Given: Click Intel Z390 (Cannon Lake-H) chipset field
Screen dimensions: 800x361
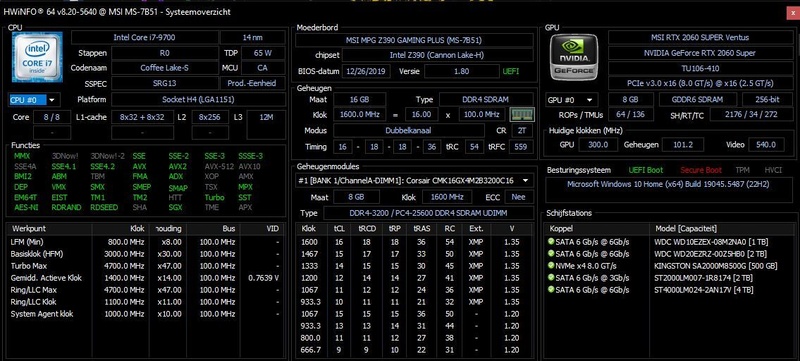Looking at the screenshot, I should pos(437,55).
